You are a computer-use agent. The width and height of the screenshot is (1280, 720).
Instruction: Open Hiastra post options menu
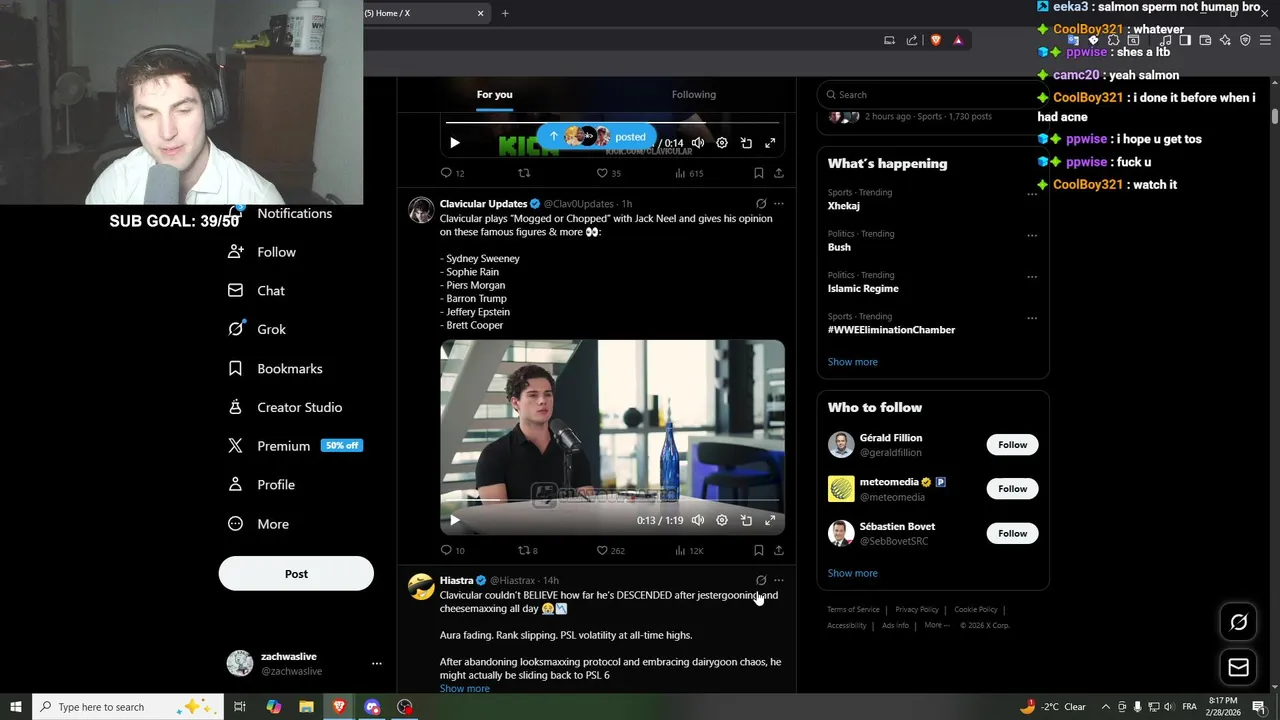tap(779, 580)
